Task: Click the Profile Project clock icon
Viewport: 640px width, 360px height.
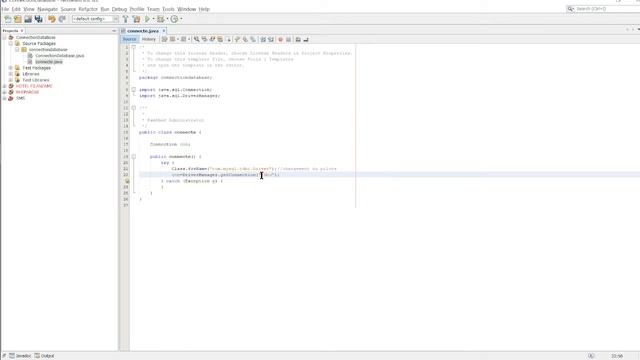Action: point(174,19)
